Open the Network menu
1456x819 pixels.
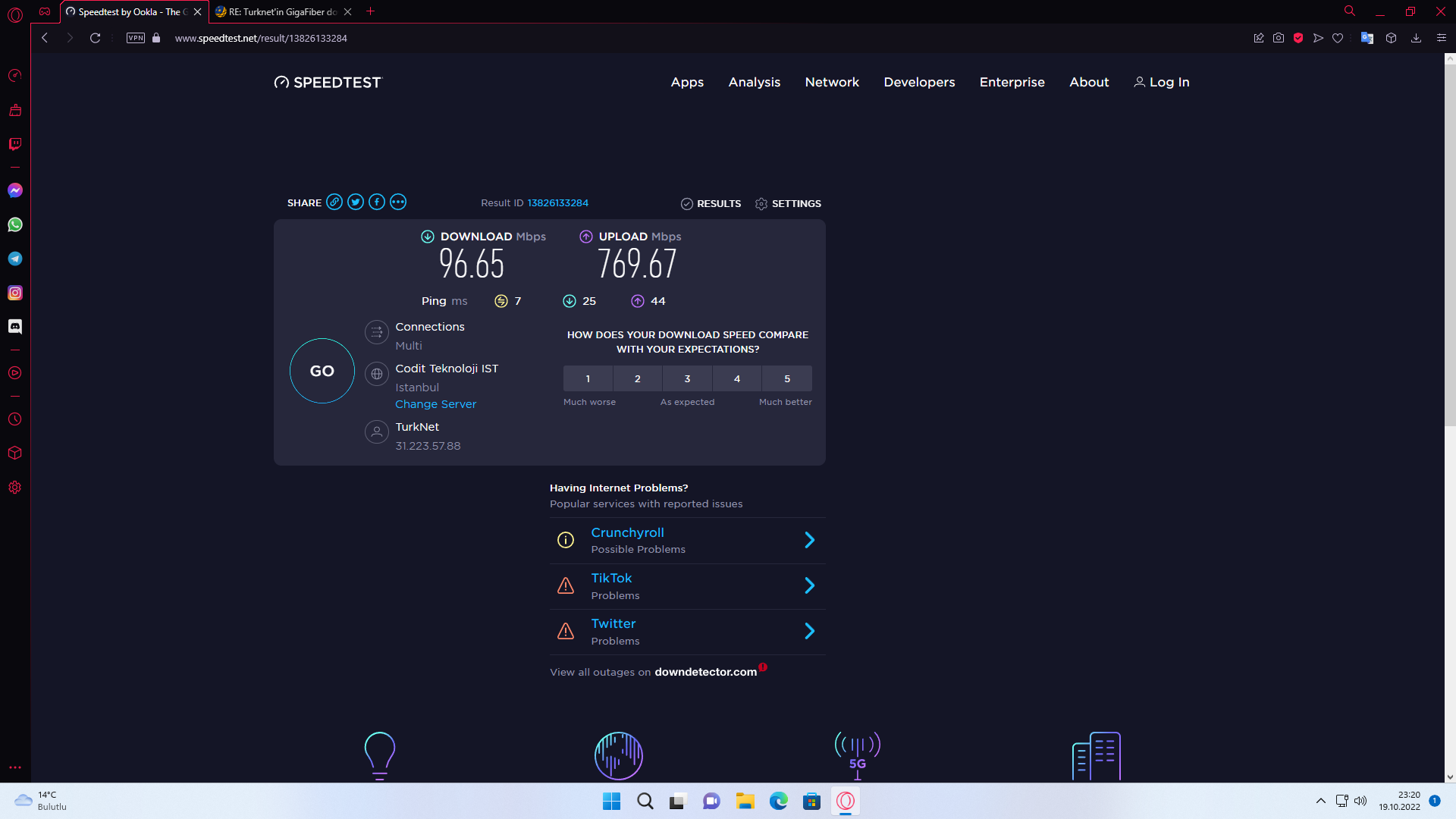[x=832, y=82]
